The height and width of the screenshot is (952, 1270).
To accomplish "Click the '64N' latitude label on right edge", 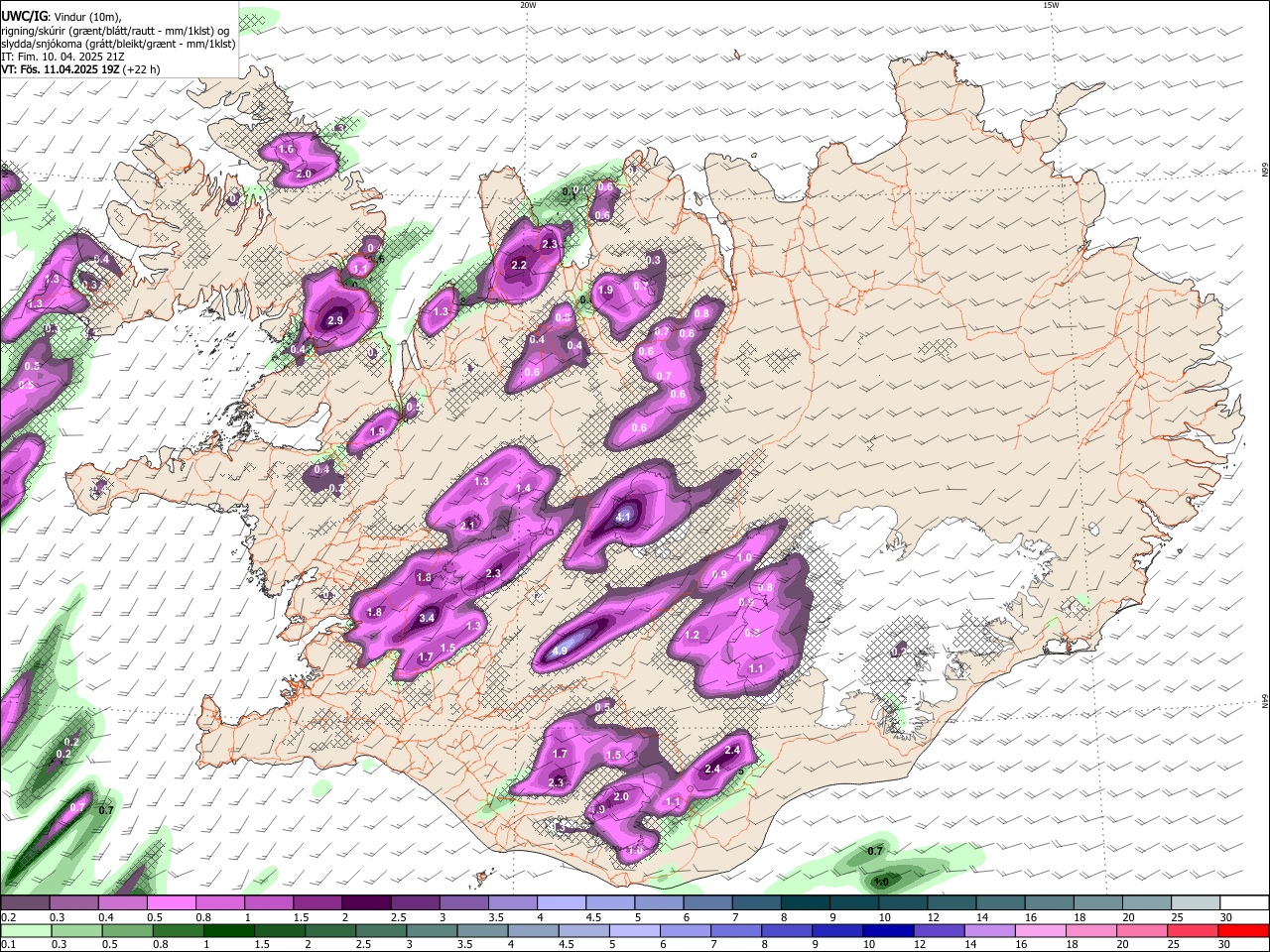I will (x=1265, y=700).
